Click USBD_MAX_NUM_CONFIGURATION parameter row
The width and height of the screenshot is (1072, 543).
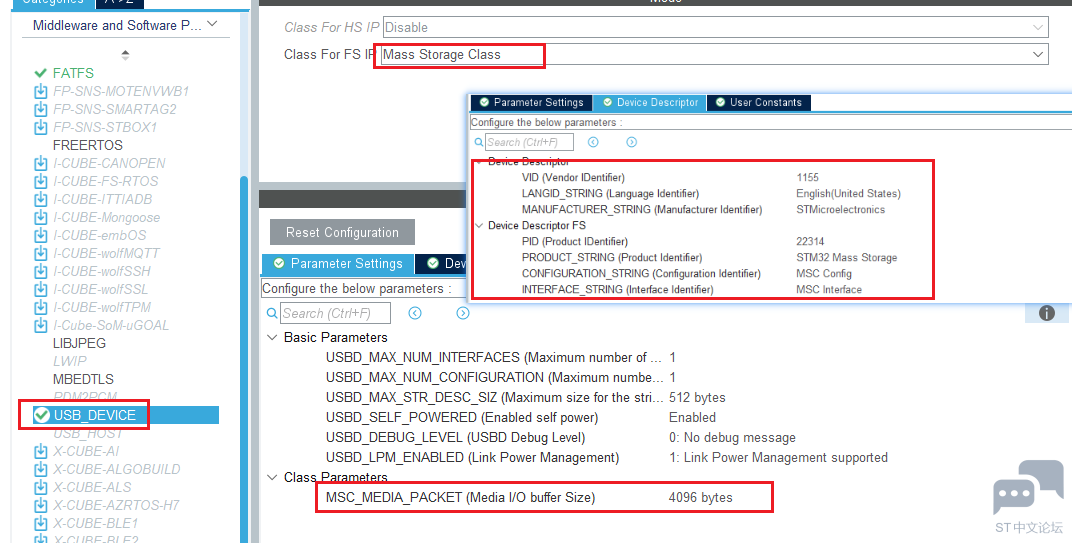(500, 378)
